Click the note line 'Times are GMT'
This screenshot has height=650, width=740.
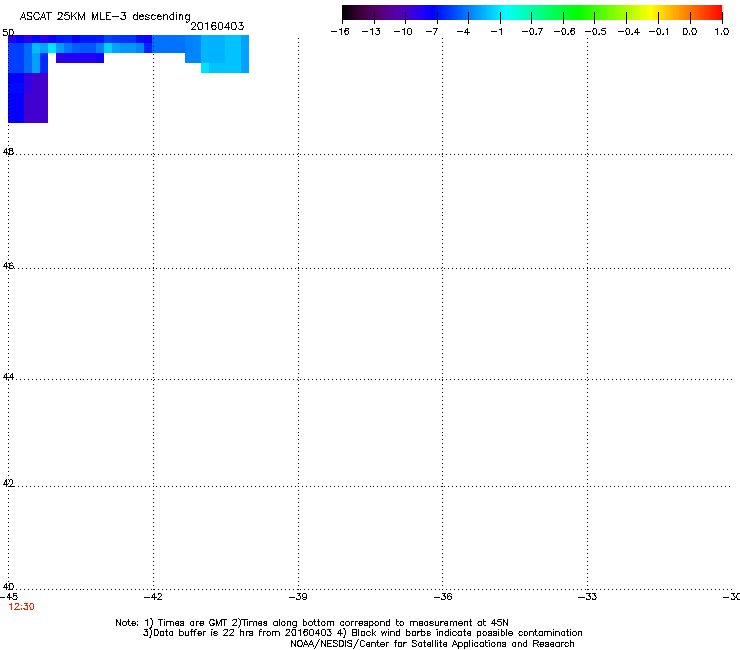point(193,623)
